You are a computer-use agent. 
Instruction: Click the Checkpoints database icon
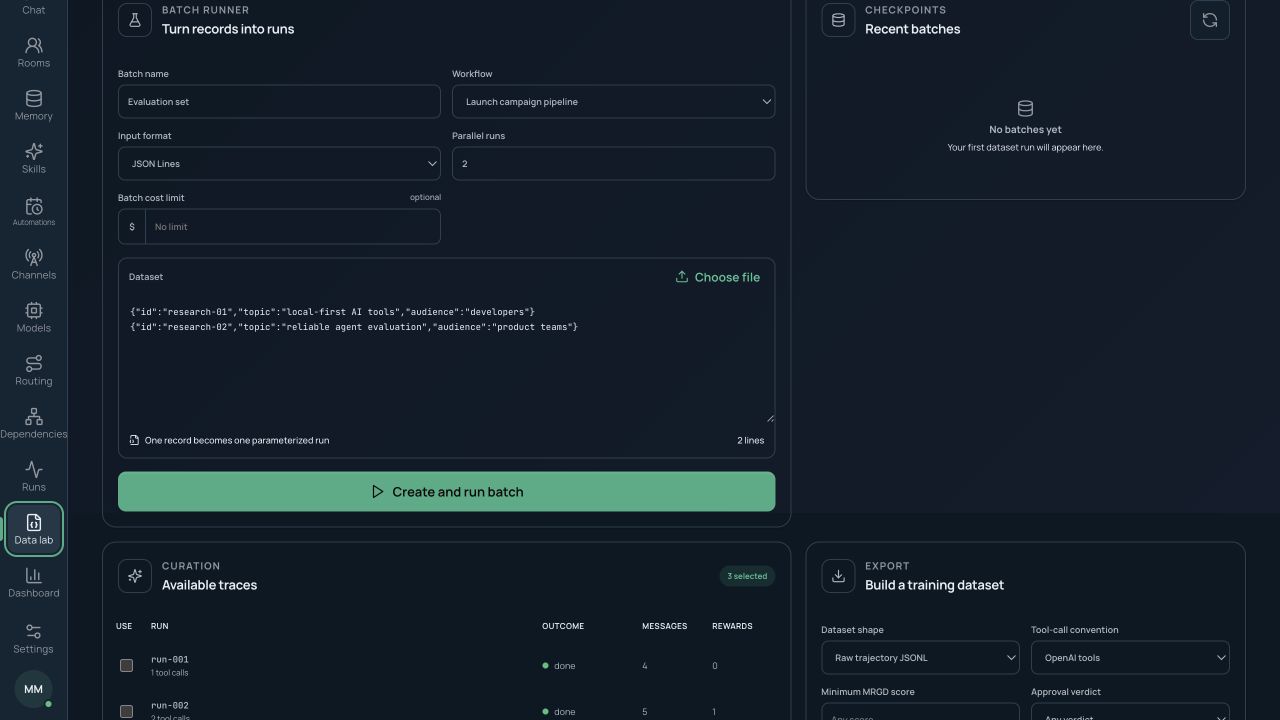coord(838,20)
